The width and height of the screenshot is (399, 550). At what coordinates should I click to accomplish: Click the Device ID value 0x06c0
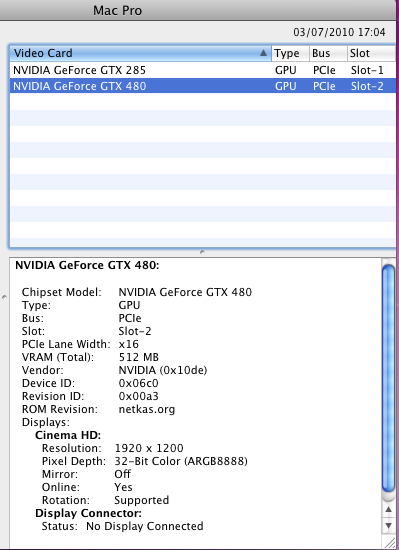(138, 383)
